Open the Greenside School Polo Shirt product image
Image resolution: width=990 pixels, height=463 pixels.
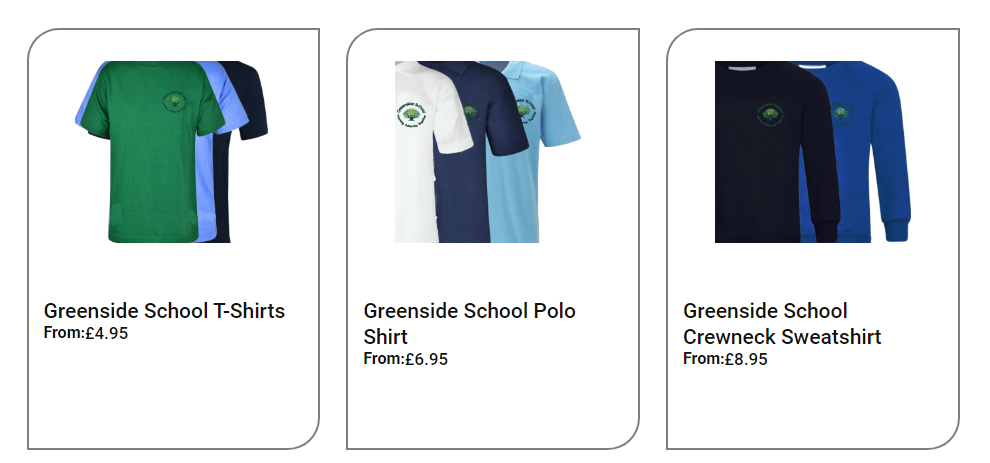(x=487, y=152)
